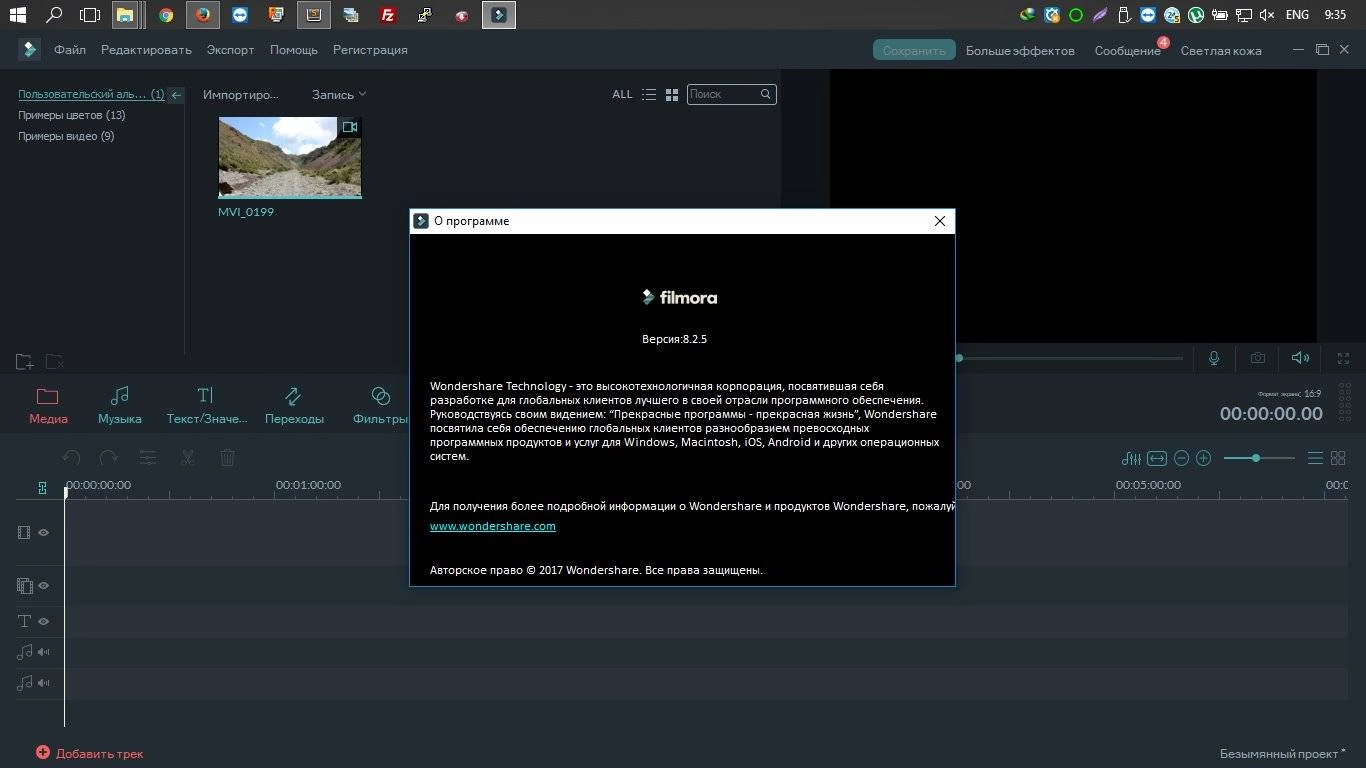The width and height of the screenshot is (1366, 768).
Task: Select Пользовательский аль... (1) album
Action: 91,94
